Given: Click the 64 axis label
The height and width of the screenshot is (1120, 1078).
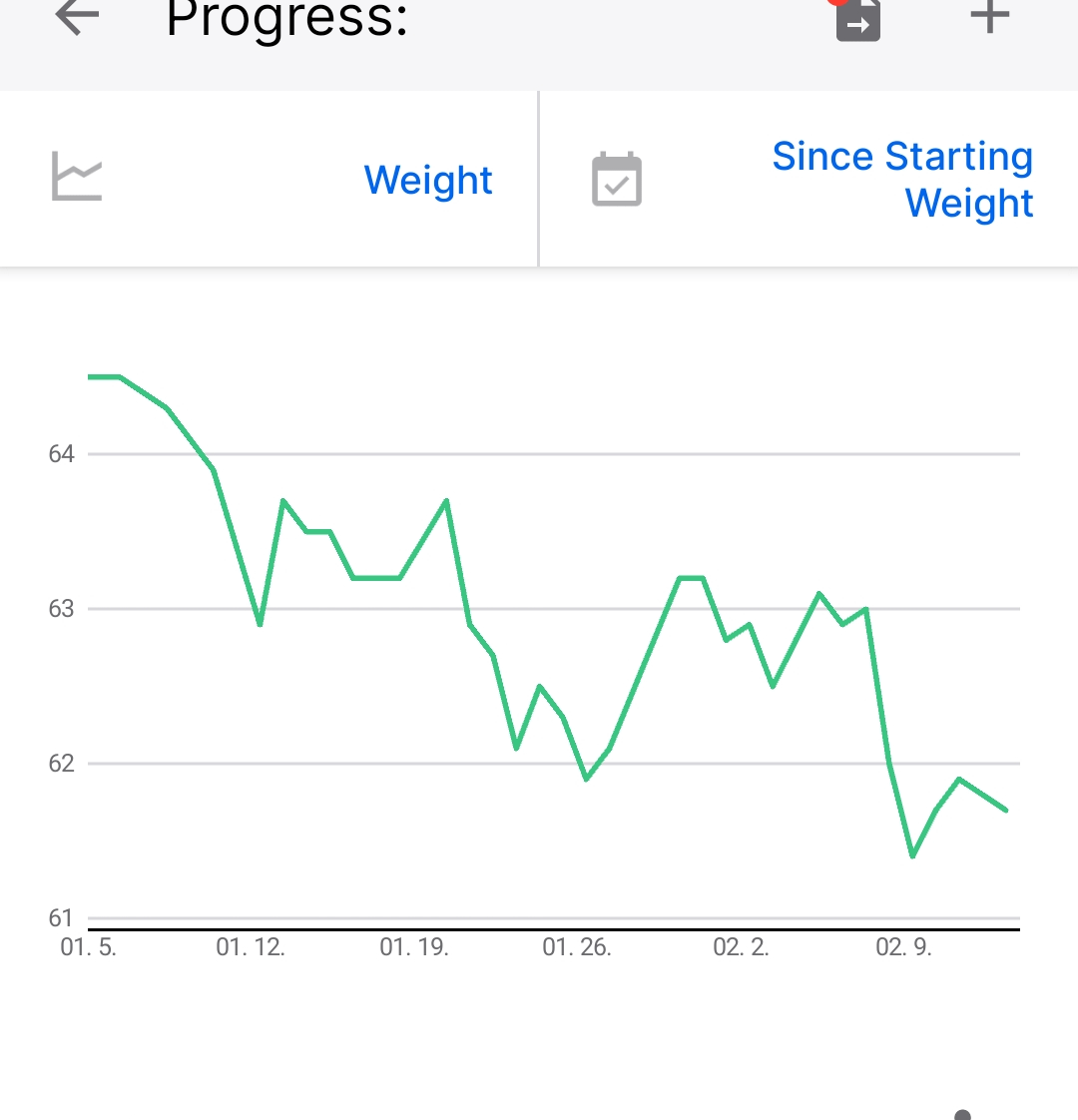Looking at the screenshot, I should pos(61,453).
